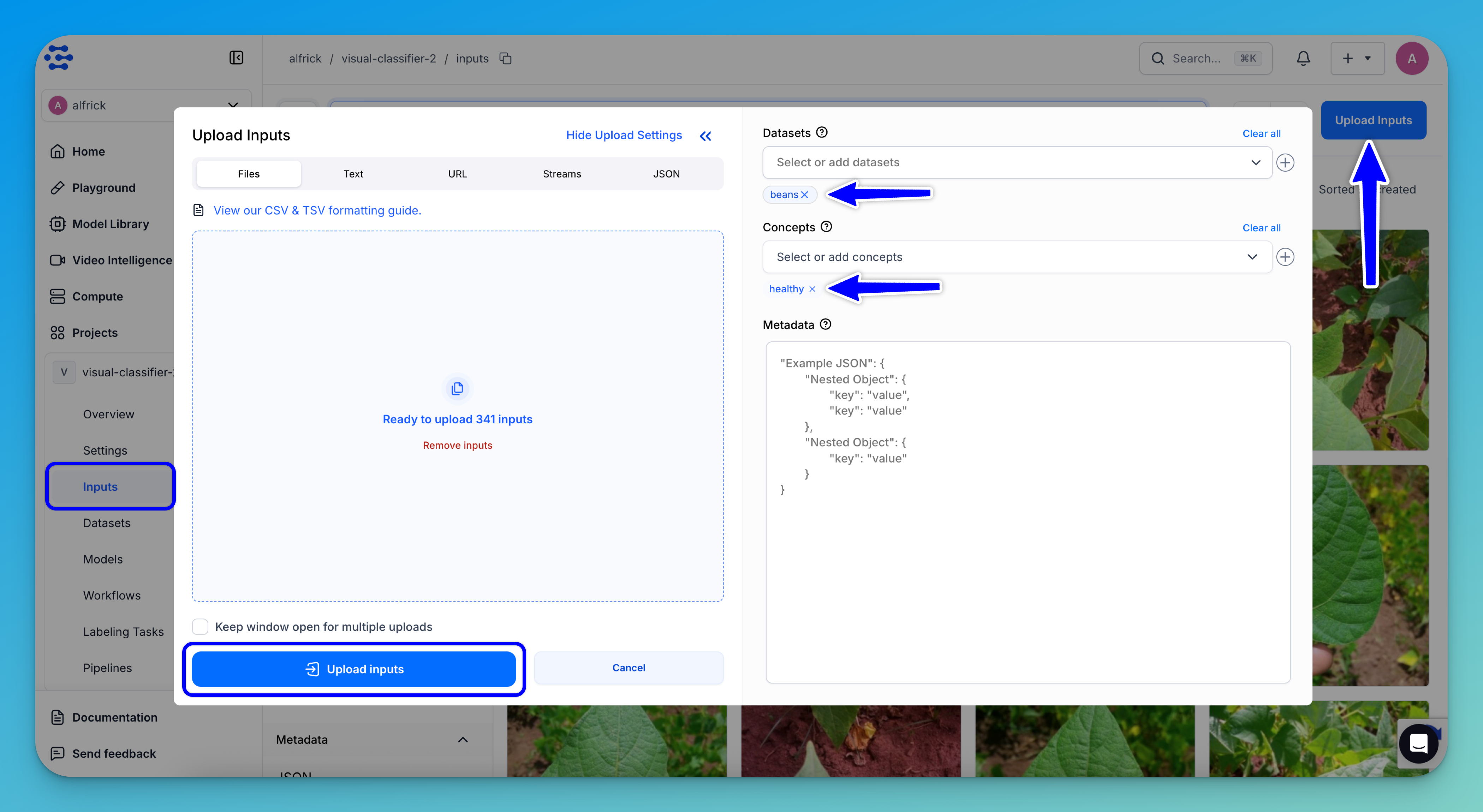Switch to the URL tab

(457, 174)
